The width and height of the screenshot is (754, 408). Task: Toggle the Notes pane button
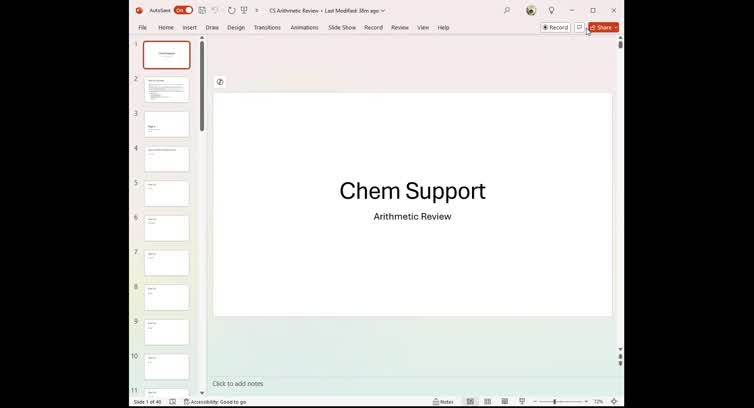[443, 402]
